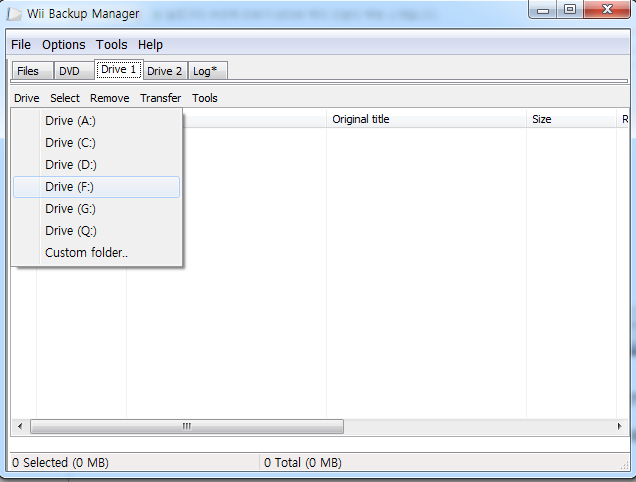The image size is (636, 482).
Task: Open the Options menu
Action: click(64, 45)
